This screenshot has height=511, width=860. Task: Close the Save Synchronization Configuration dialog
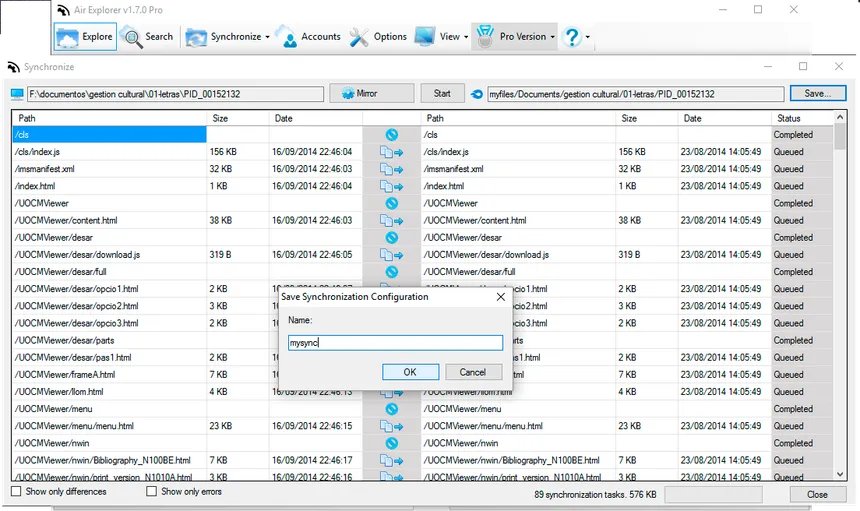click(501, 297)
